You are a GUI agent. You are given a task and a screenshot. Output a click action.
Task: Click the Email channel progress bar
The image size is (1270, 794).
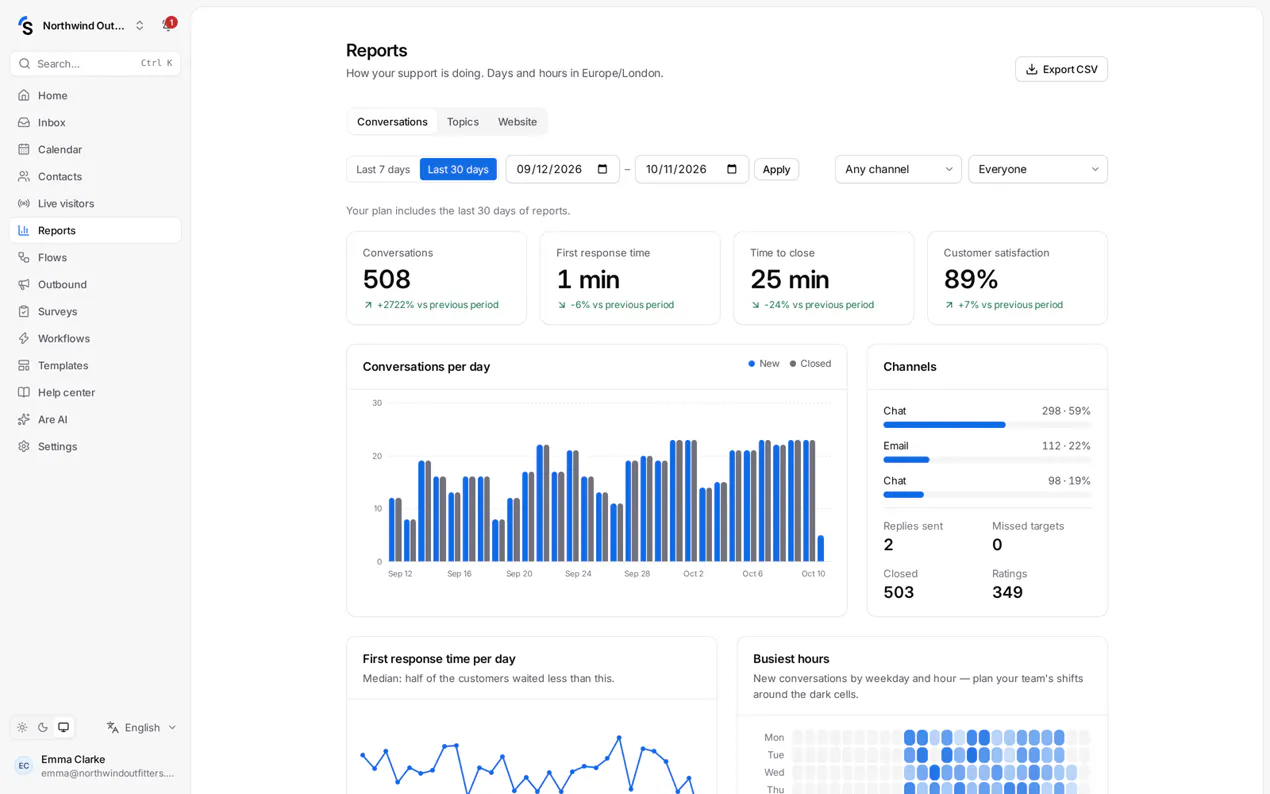[x=987, y=460]
